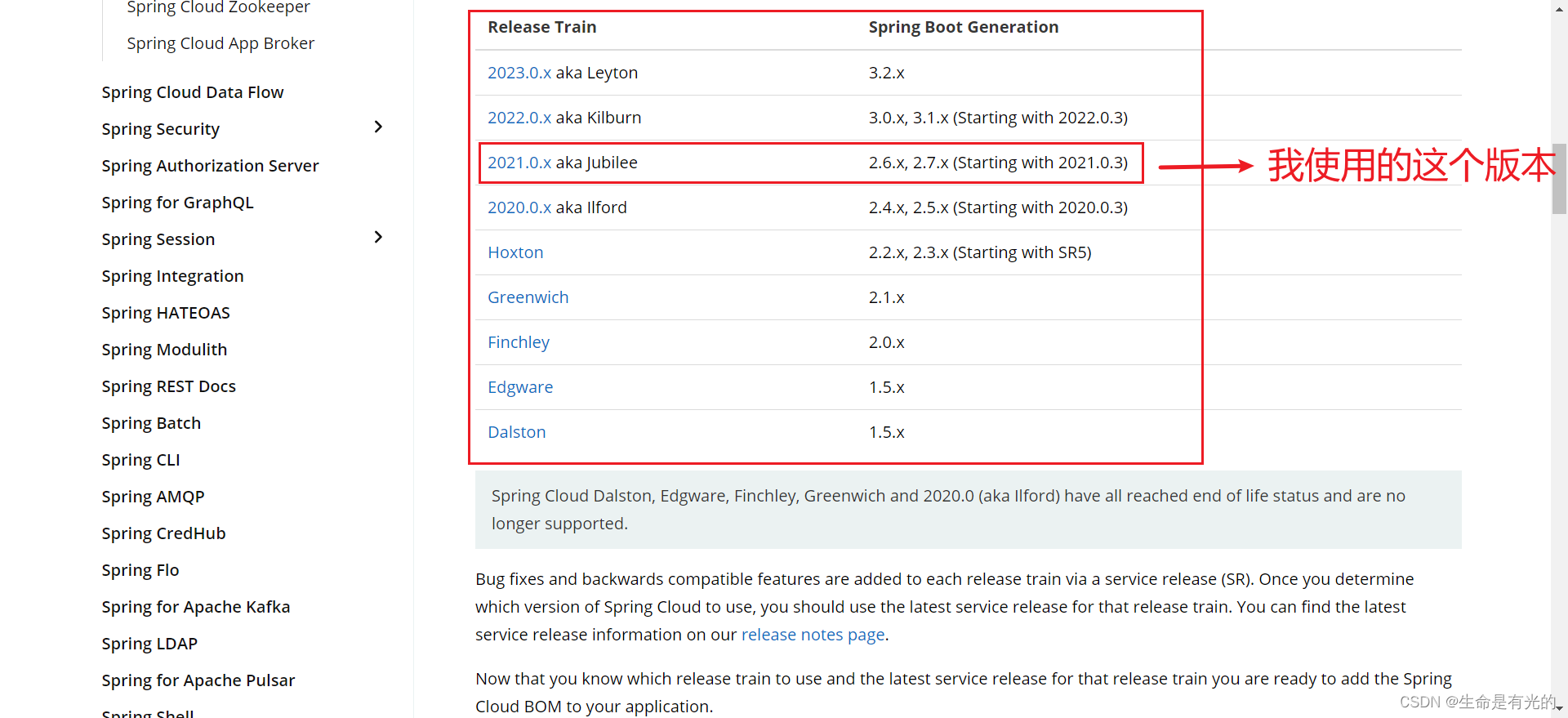
Task: Open the Greenwich release train link
Action: point(528,297)
